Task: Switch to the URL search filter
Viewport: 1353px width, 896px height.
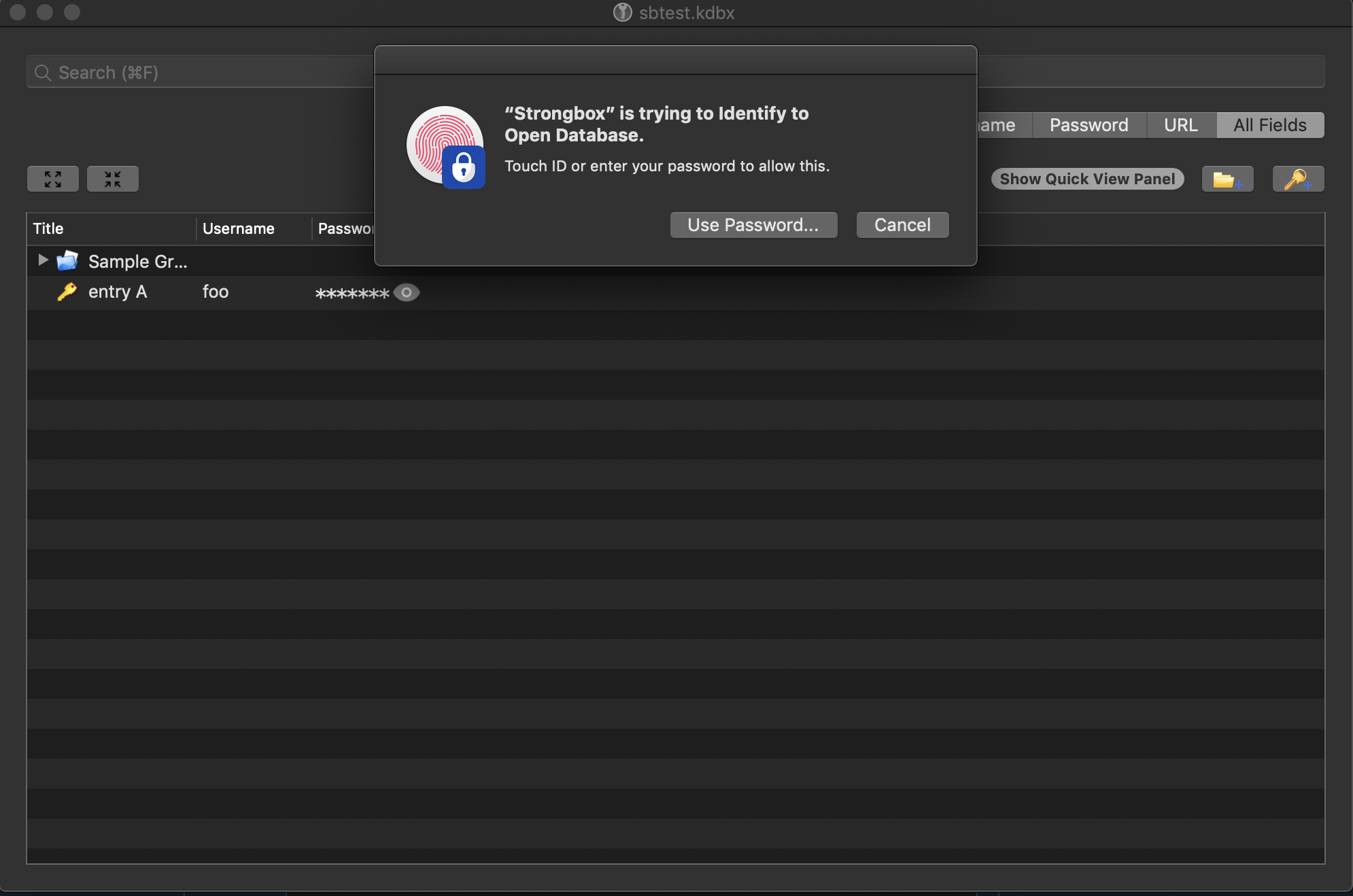Action: click(x=1180, y=125)
